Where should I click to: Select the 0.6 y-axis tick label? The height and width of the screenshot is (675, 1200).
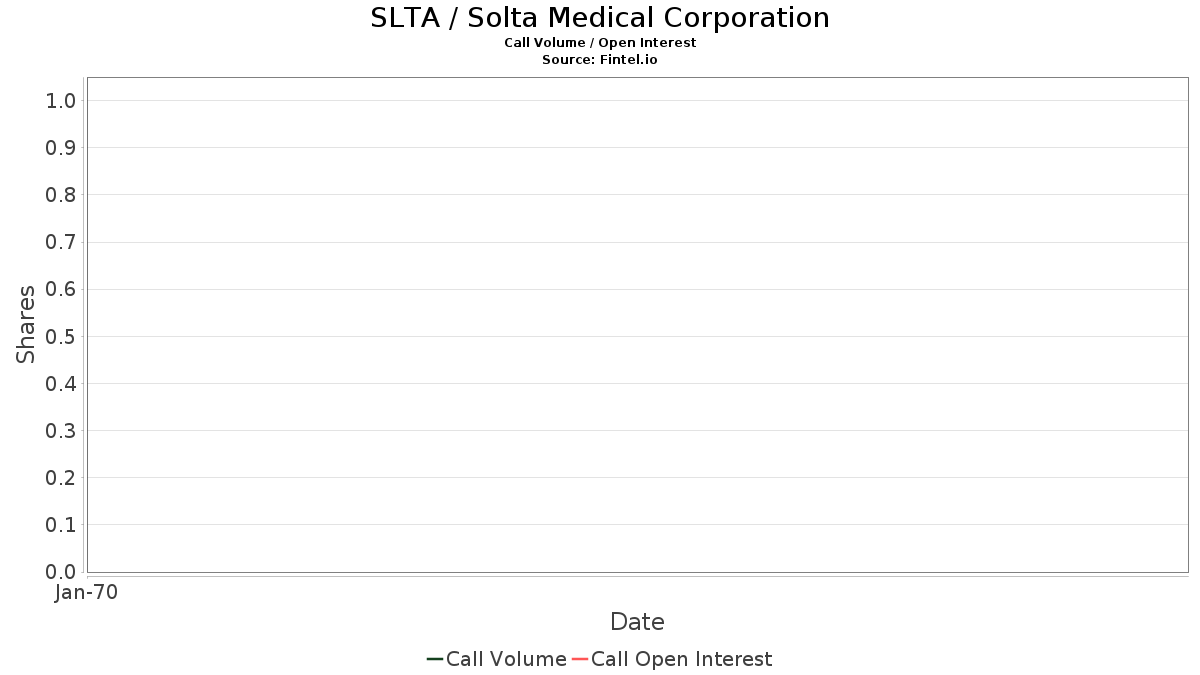tap(61, 289)
